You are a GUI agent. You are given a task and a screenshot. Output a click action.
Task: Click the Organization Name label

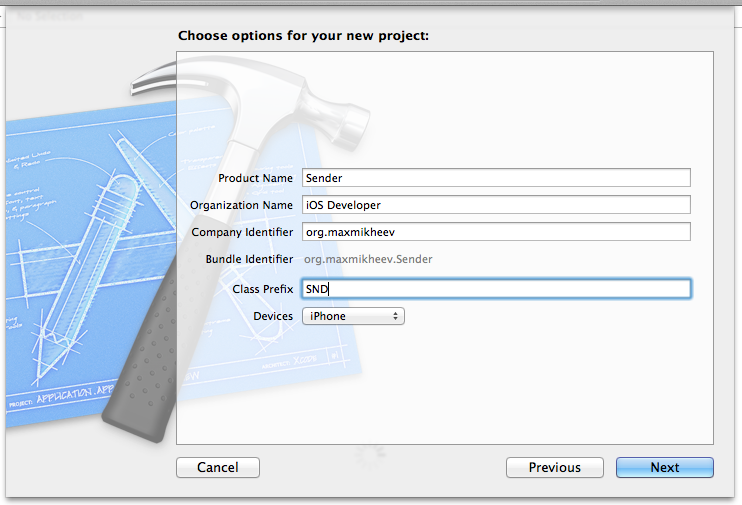(x=241, y=205)
